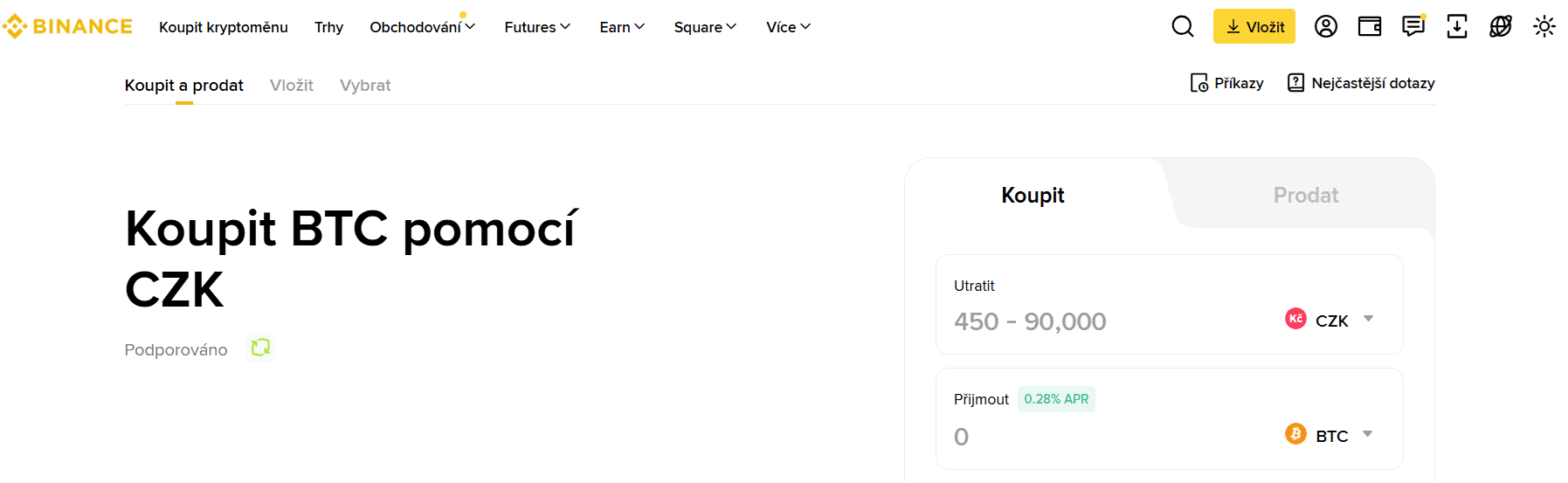Open the language globe icon

(x=1500, y=27)
